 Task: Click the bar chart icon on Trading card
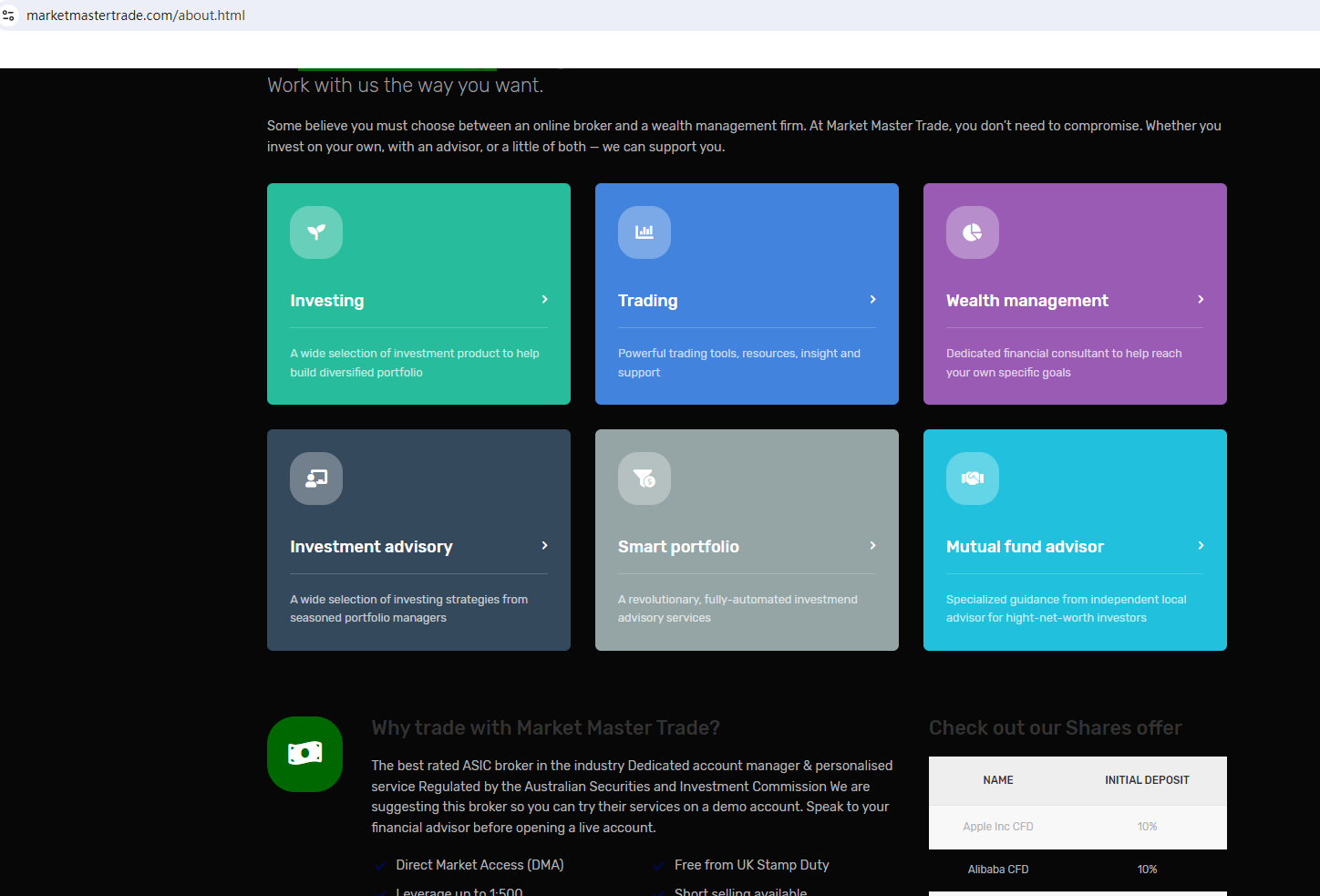645,232
